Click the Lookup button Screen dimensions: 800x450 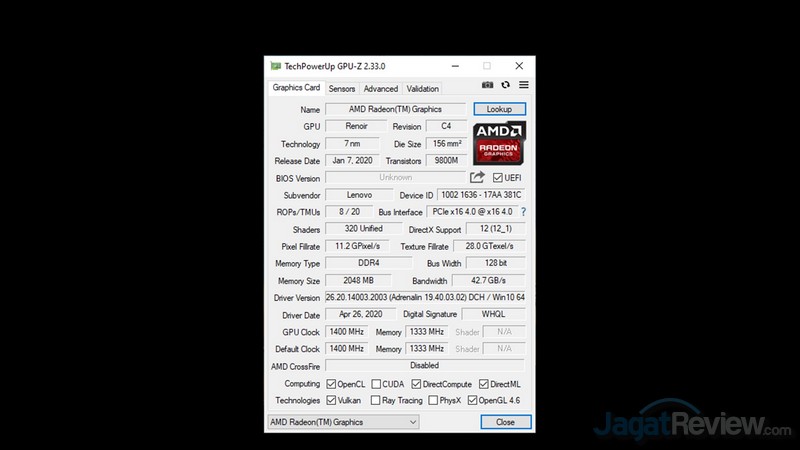499,109
